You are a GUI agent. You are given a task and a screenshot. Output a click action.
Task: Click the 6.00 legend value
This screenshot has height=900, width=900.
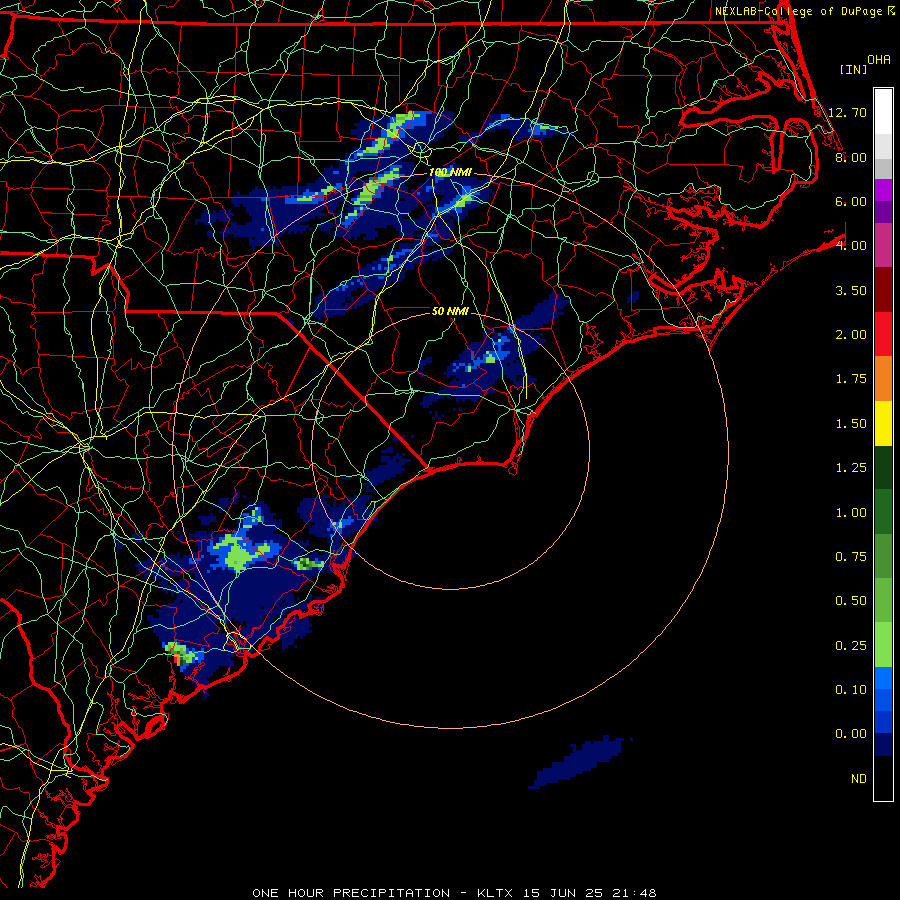851,201
